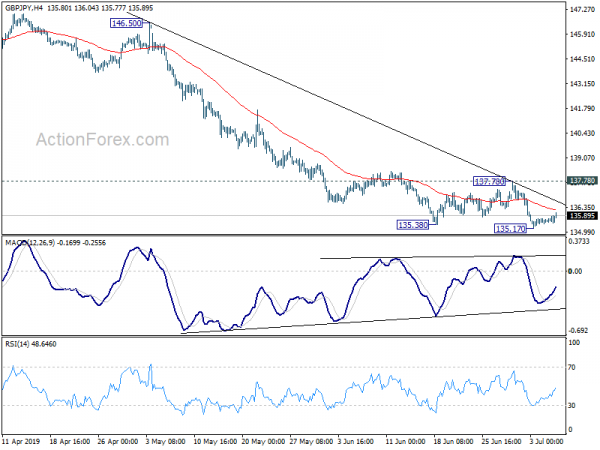This screenshot has height=450, width=600.
Task: Click the 146.500 price label
Action: coord(126,23)
